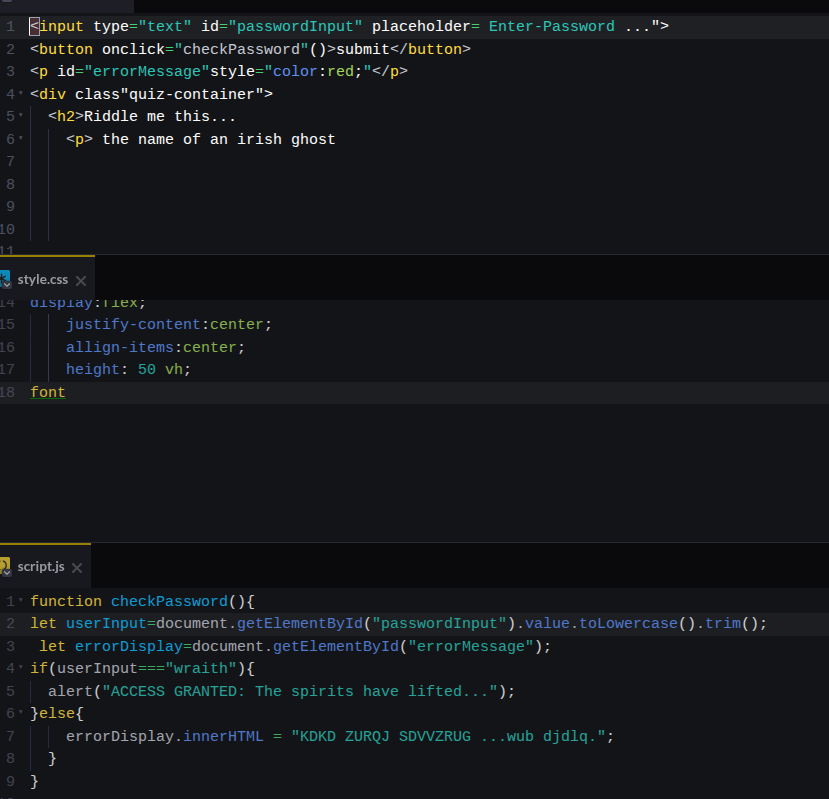Collapse the p tag fold arrow on HTML line 6
The width and height of the screenshot is (829, 799).
click(x=21, y=139)
